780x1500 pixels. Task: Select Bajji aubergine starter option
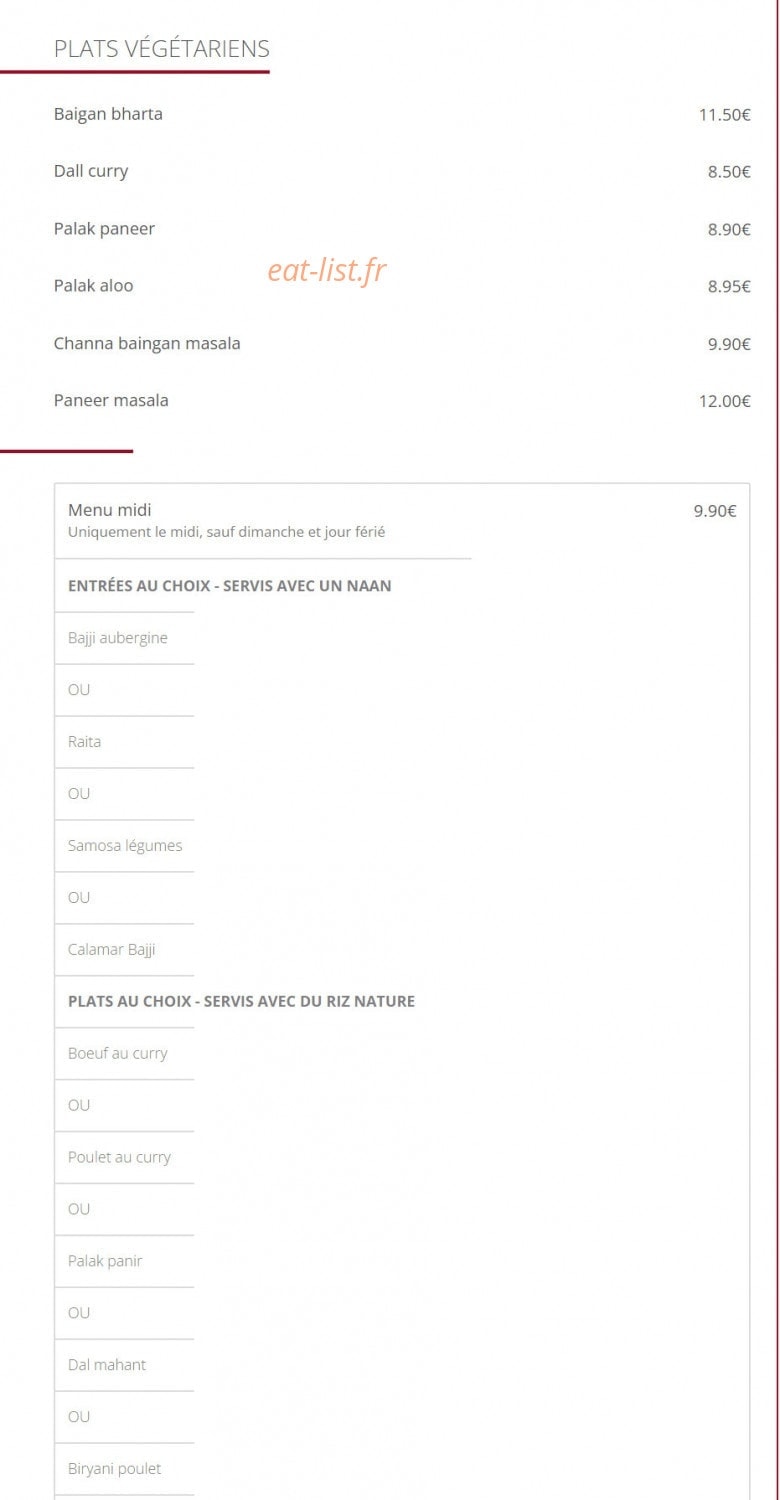click(118, 638)
